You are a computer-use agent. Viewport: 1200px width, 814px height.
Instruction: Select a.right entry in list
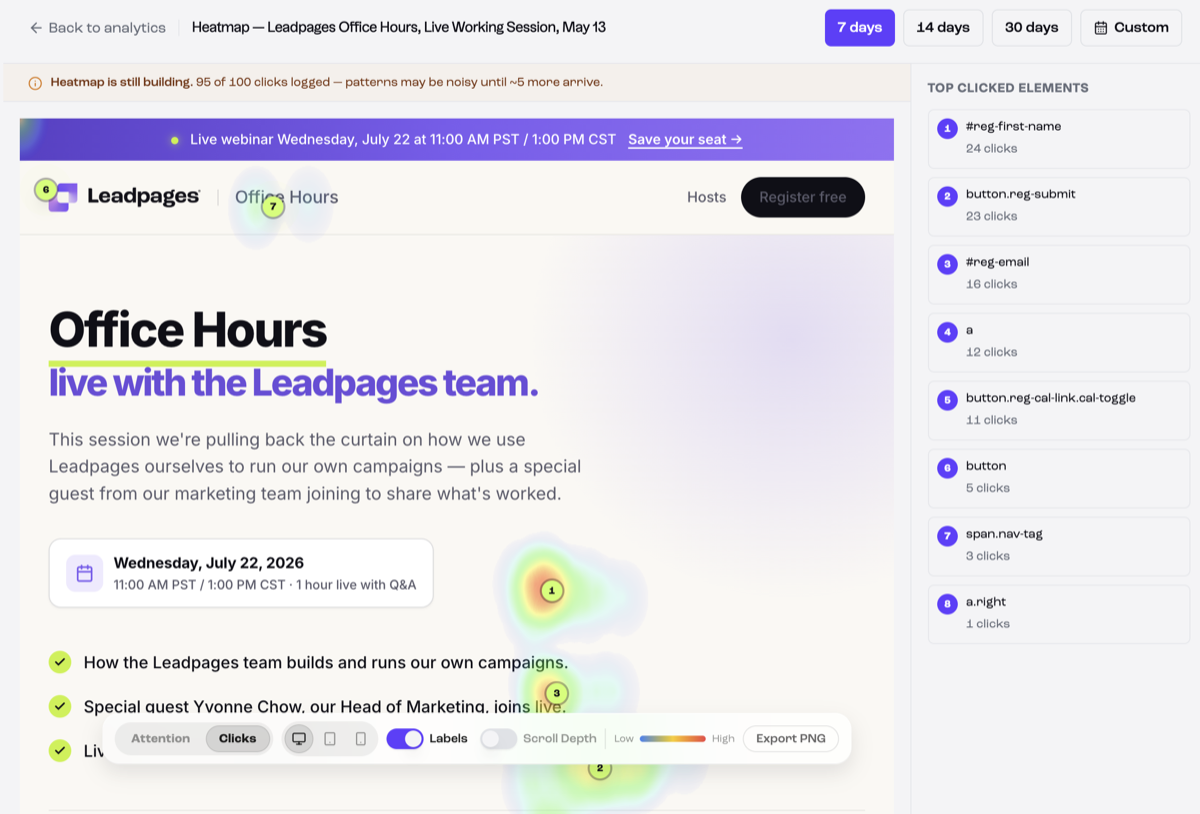coord(1059,613)
